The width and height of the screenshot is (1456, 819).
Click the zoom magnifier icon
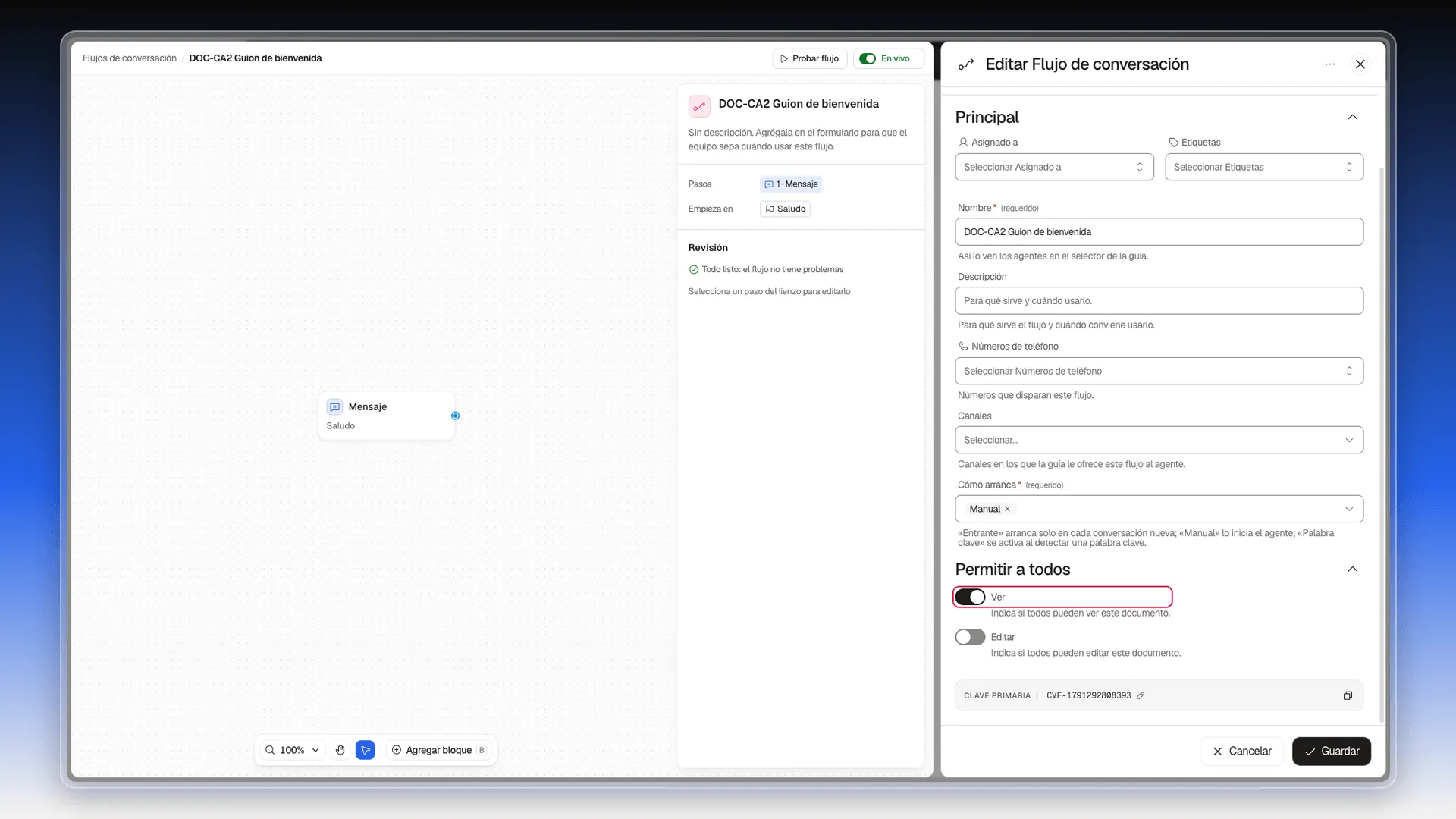coord(270,750)
